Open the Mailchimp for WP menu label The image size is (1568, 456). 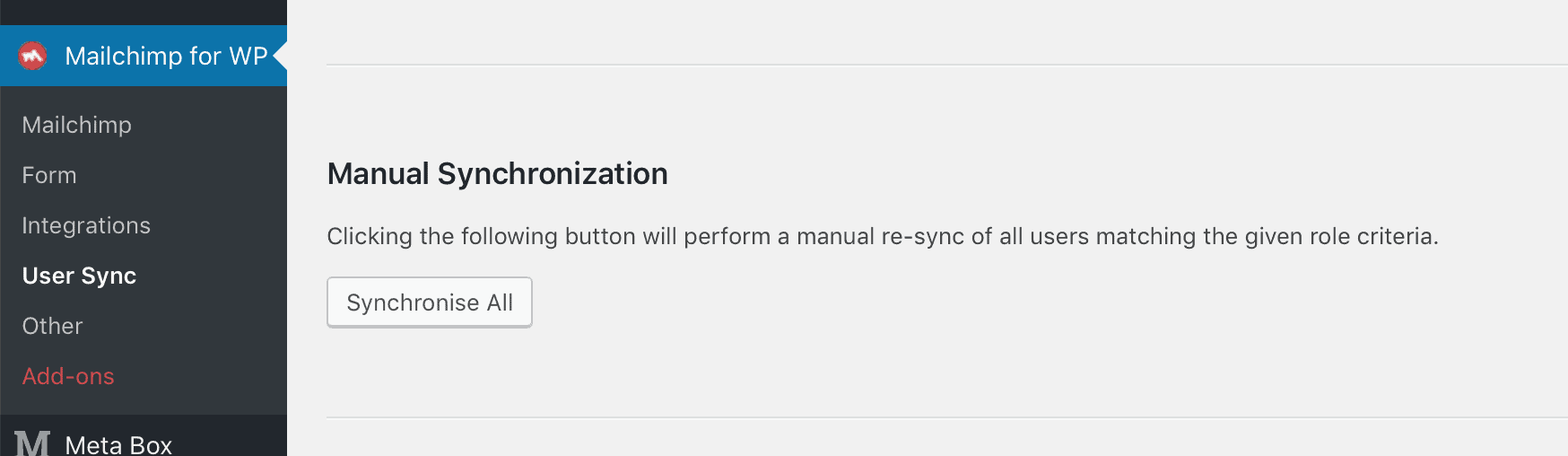coord(166,56)
